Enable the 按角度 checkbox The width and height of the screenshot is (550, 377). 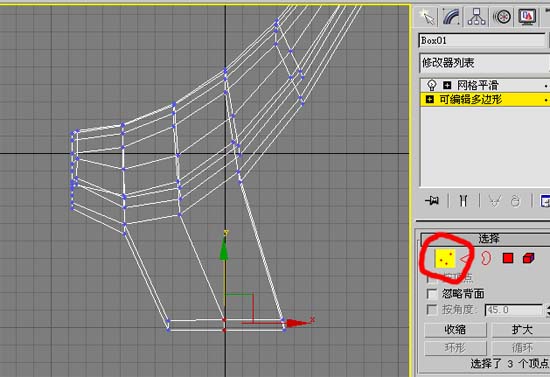[x=432, y=309]
